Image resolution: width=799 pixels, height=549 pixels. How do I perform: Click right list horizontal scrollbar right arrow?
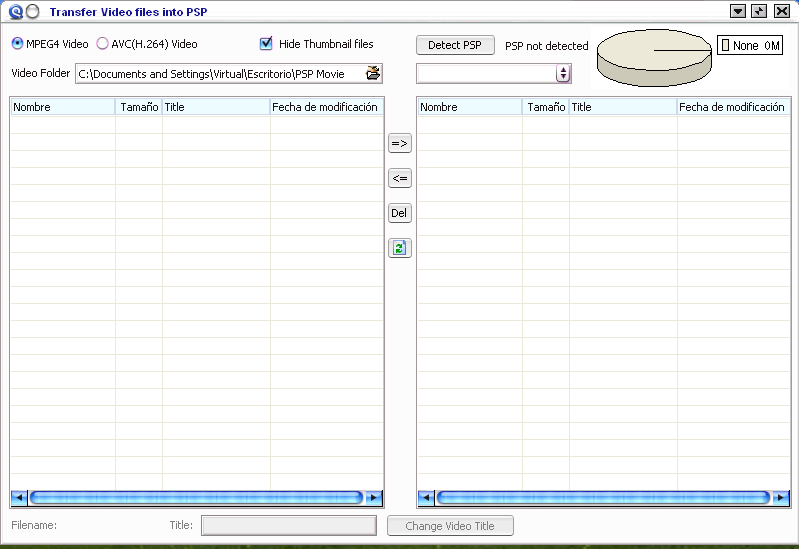781,498
